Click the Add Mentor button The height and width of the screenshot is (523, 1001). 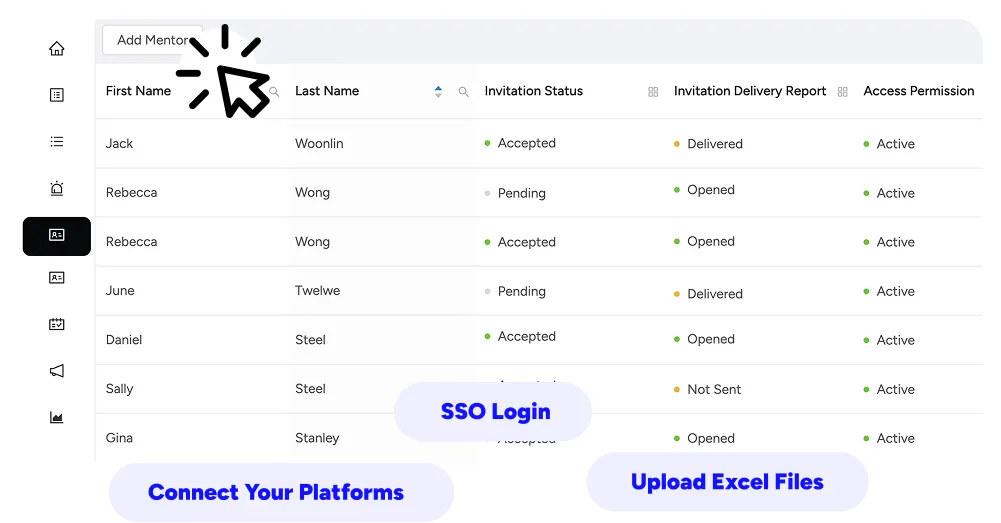(153, 40)
